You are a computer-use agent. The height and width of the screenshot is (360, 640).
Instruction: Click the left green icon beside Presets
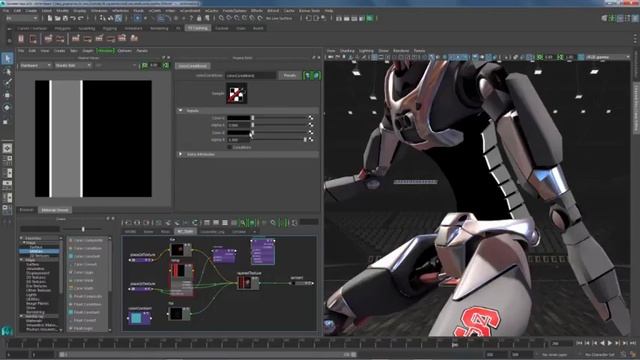pyautogui.click(x=307, y=75)
